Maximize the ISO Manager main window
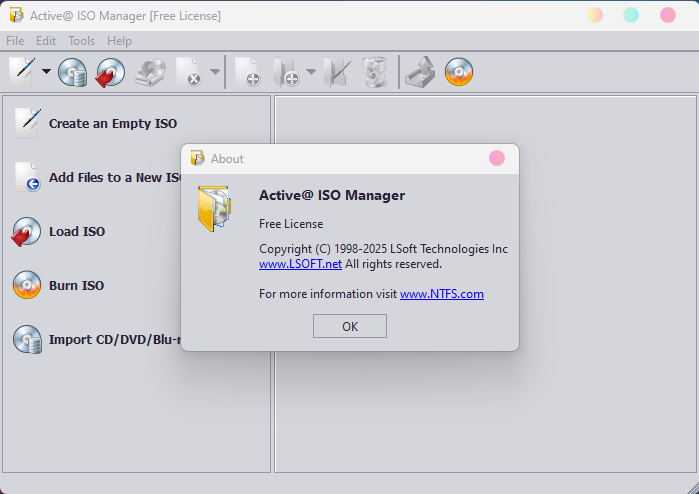The image size is (699, 494). [x=631, y=15]
